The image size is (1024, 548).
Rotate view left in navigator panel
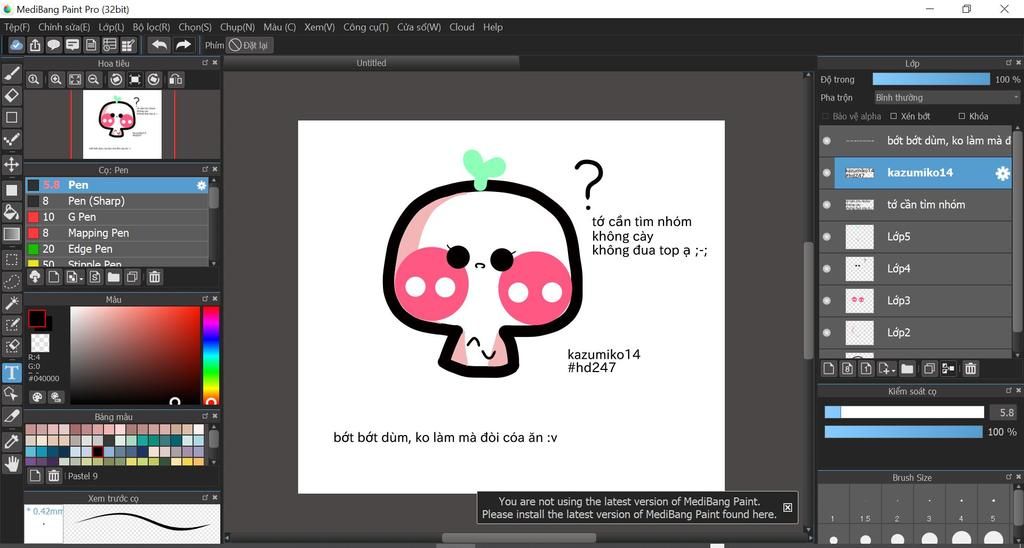116,80
